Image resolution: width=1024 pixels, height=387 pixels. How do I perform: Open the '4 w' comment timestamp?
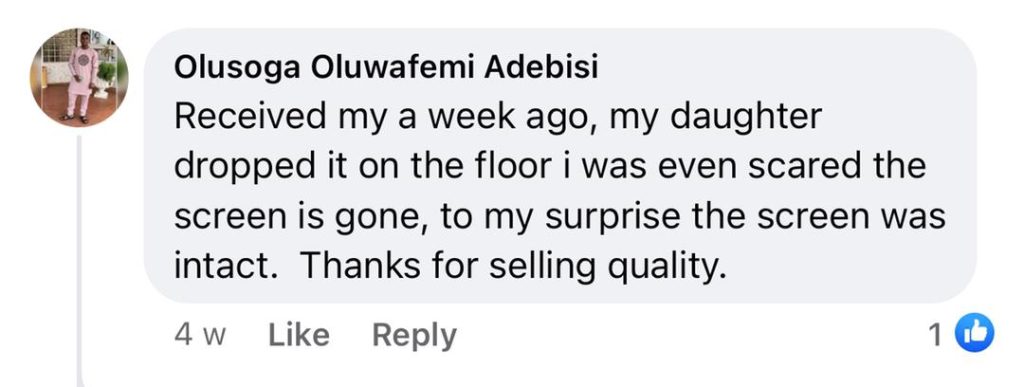pyautogui.click(x=200, y=335)
